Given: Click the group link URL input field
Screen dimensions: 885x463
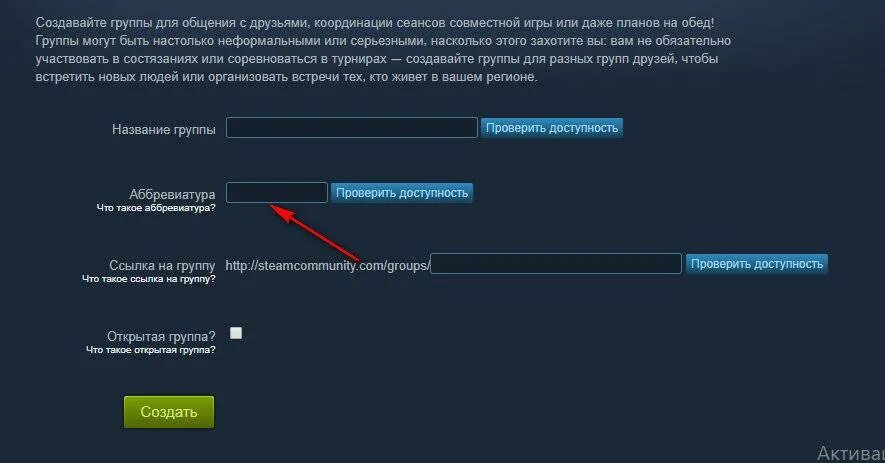Looking at the screenshot, I should (x=556, y=264).
